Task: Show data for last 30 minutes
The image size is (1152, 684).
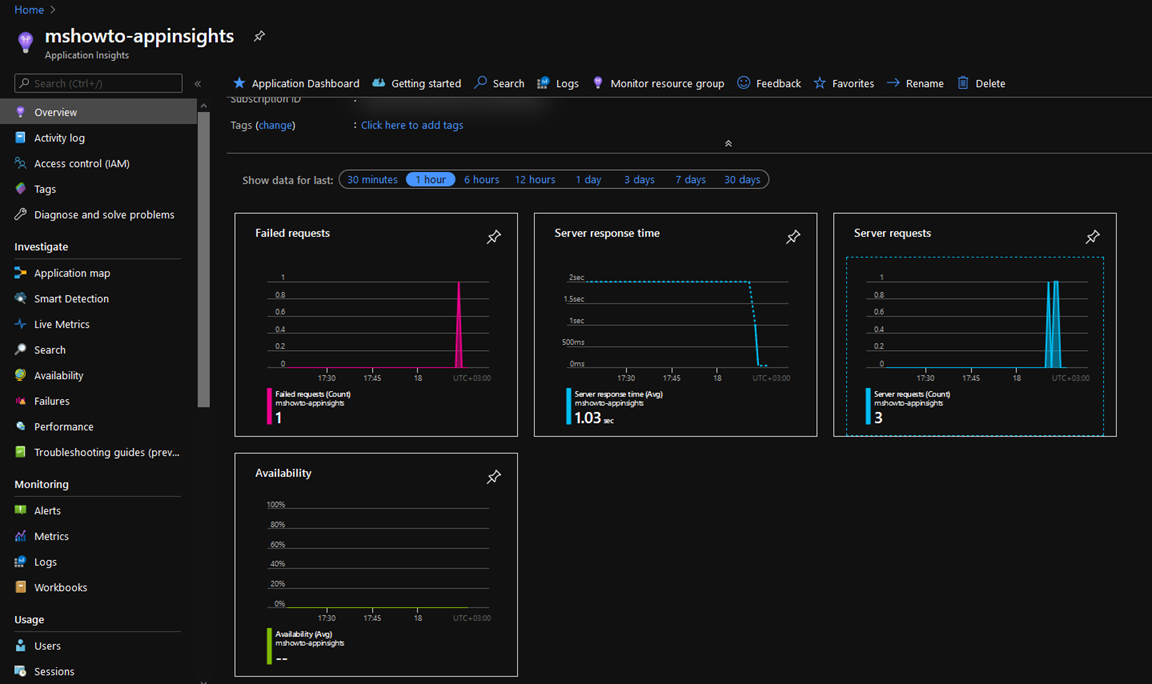Action: 372,180
